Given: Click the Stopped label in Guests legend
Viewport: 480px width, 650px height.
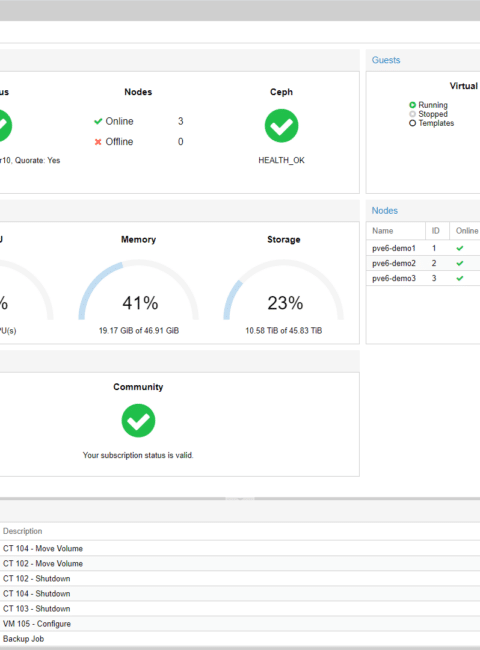Looking at the screenshot, I should tap(433, 114).
